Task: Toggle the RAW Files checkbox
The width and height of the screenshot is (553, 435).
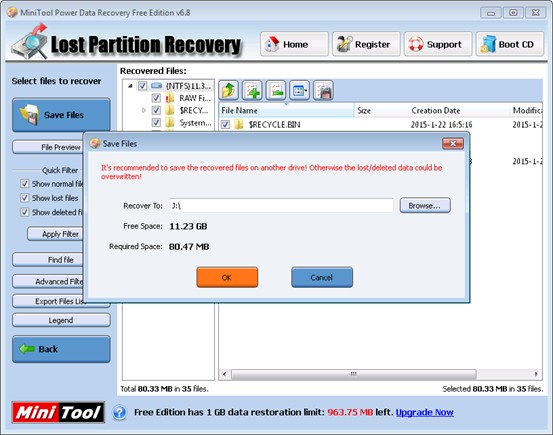Action: tap(156, 98)
